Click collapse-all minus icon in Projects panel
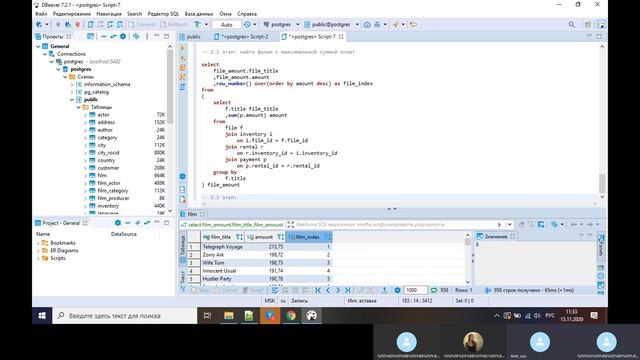 tap(104, 36)
